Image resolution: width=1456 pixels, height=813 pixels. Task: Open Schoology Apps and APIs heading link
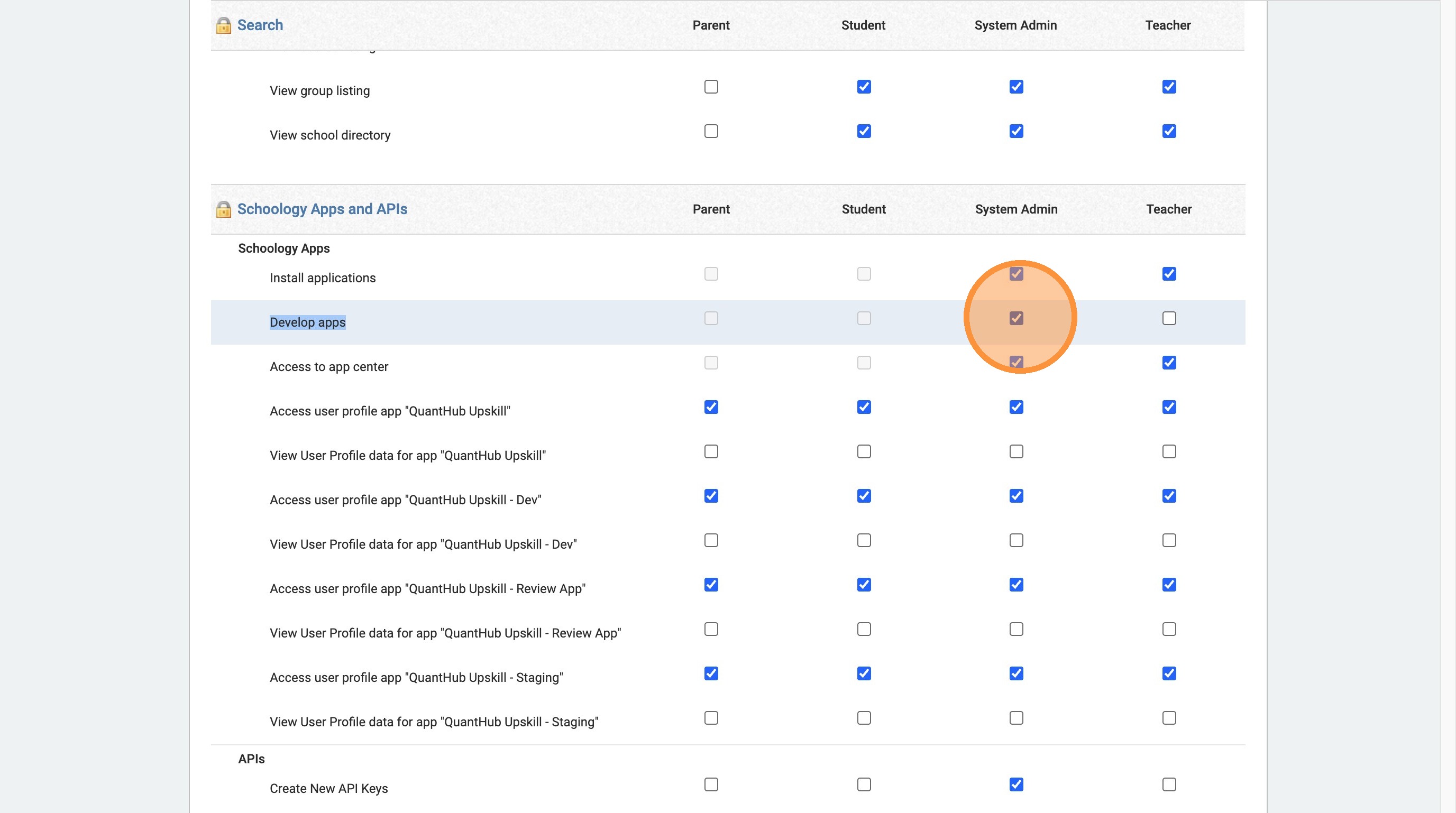point(322,209)
